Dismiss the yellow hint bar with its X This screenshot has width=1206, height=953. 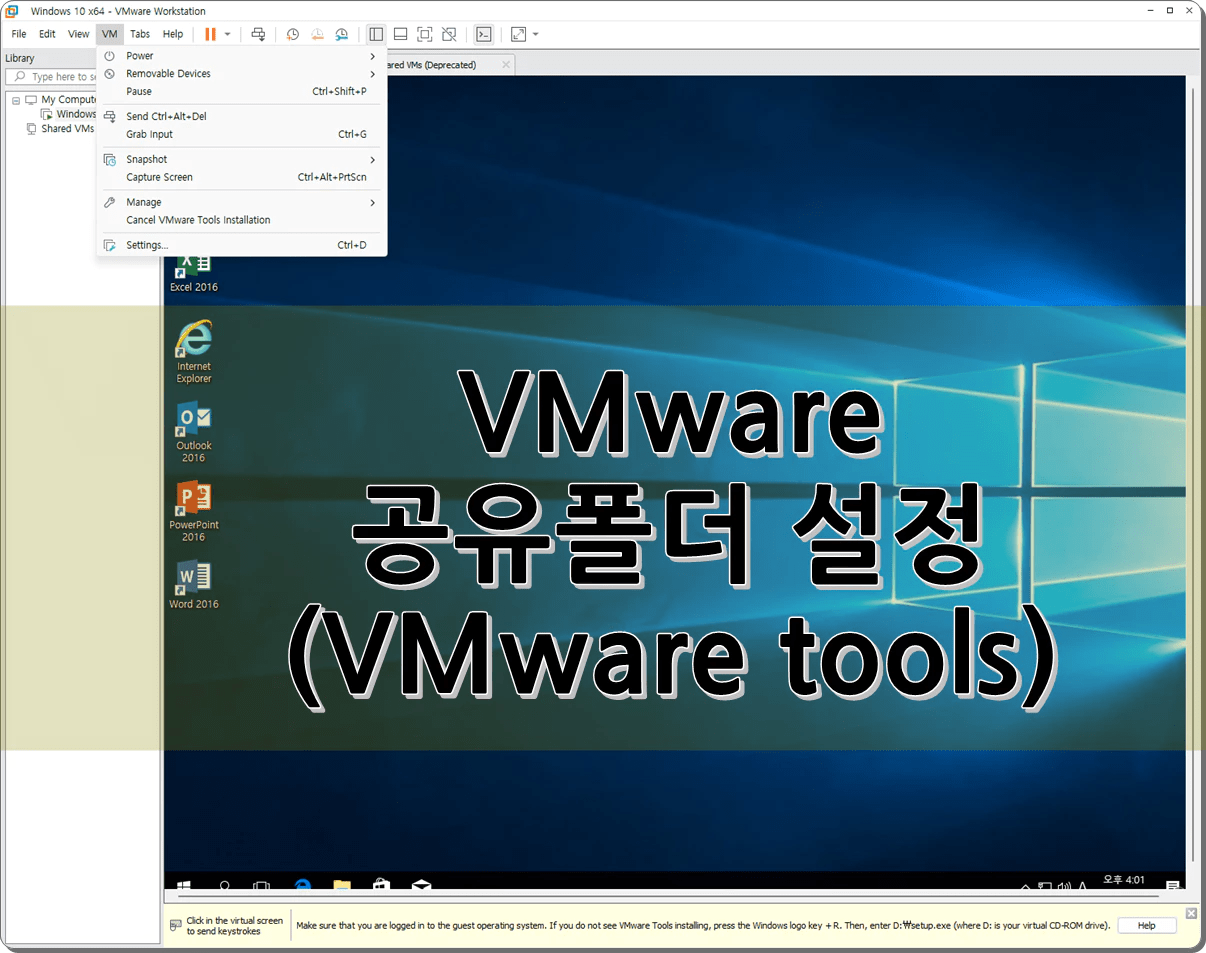[1191, 913]
